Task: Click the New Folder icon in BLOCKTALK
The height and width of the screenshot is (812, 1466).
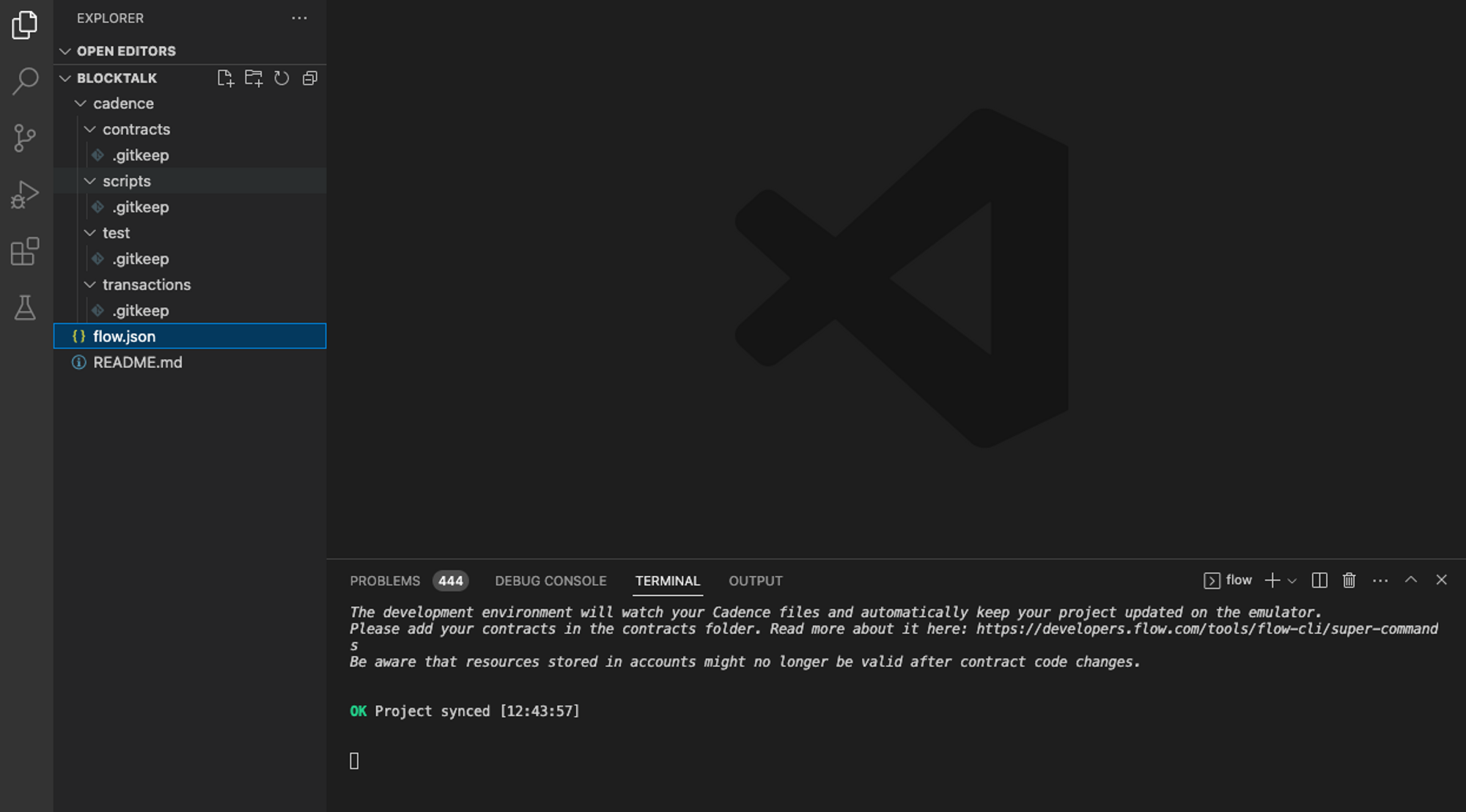Action: [254, 78]
